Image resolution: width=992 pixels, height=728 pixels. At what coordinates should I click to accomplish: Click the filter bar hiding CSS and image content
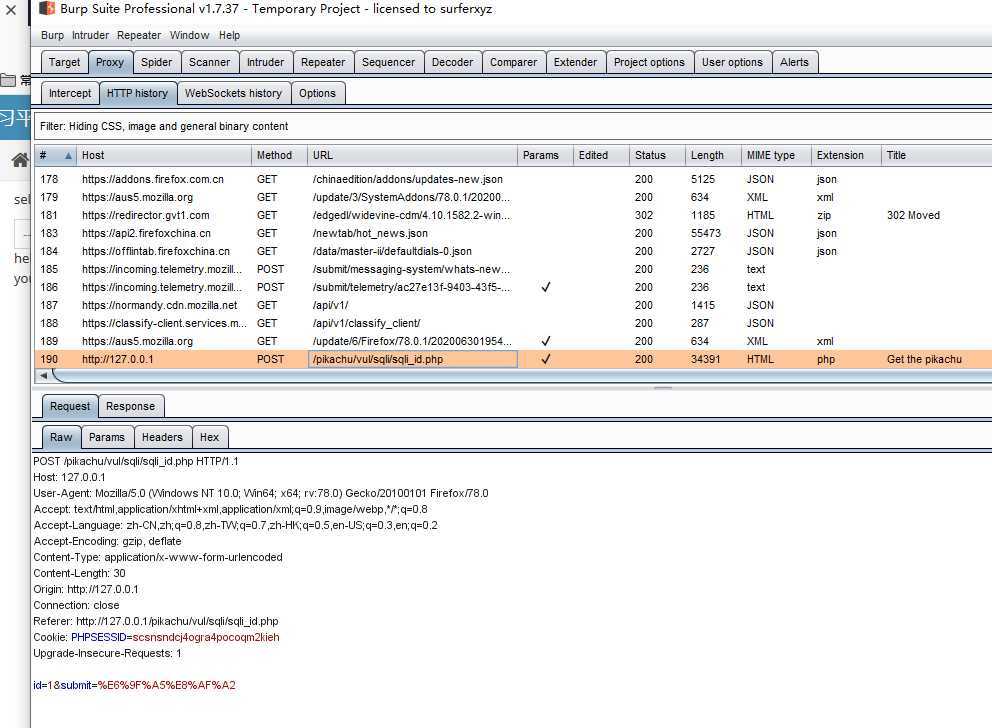point(512,126)
